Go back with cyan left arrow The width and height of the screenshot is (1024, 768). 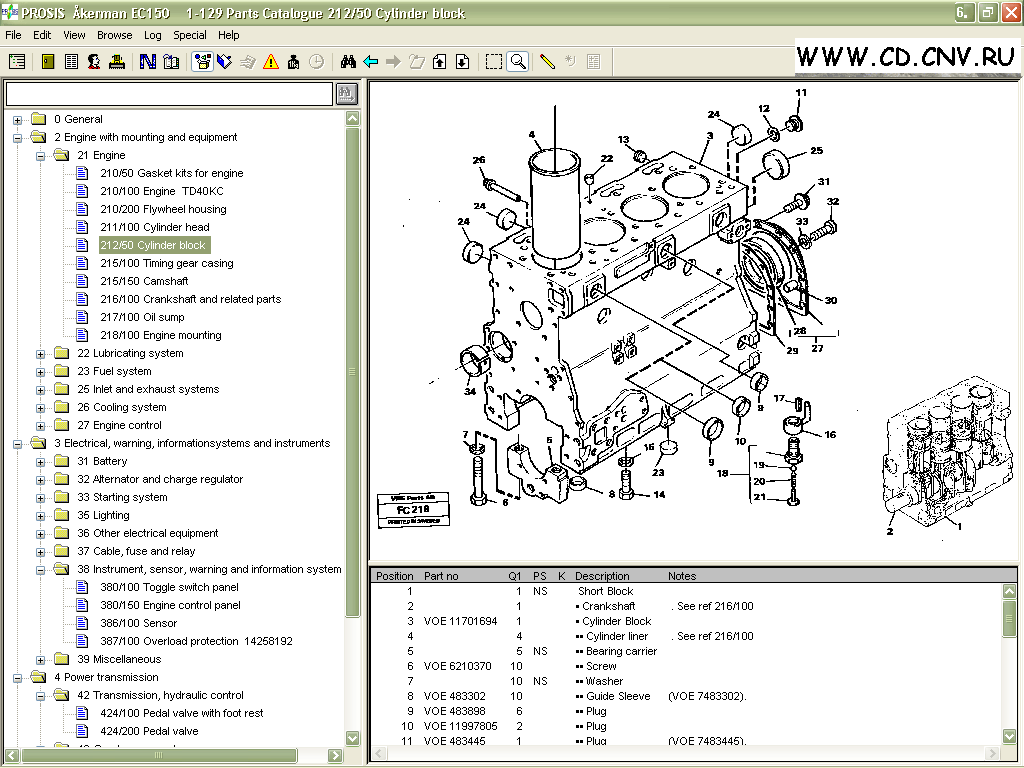[x=371, y=62]
